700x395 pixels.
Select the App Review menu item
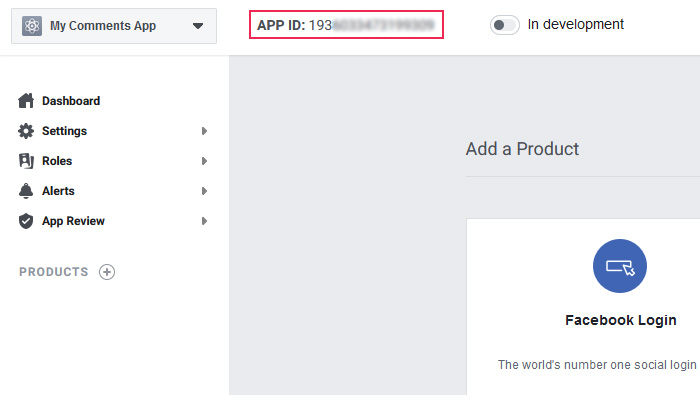coord(73,221)
